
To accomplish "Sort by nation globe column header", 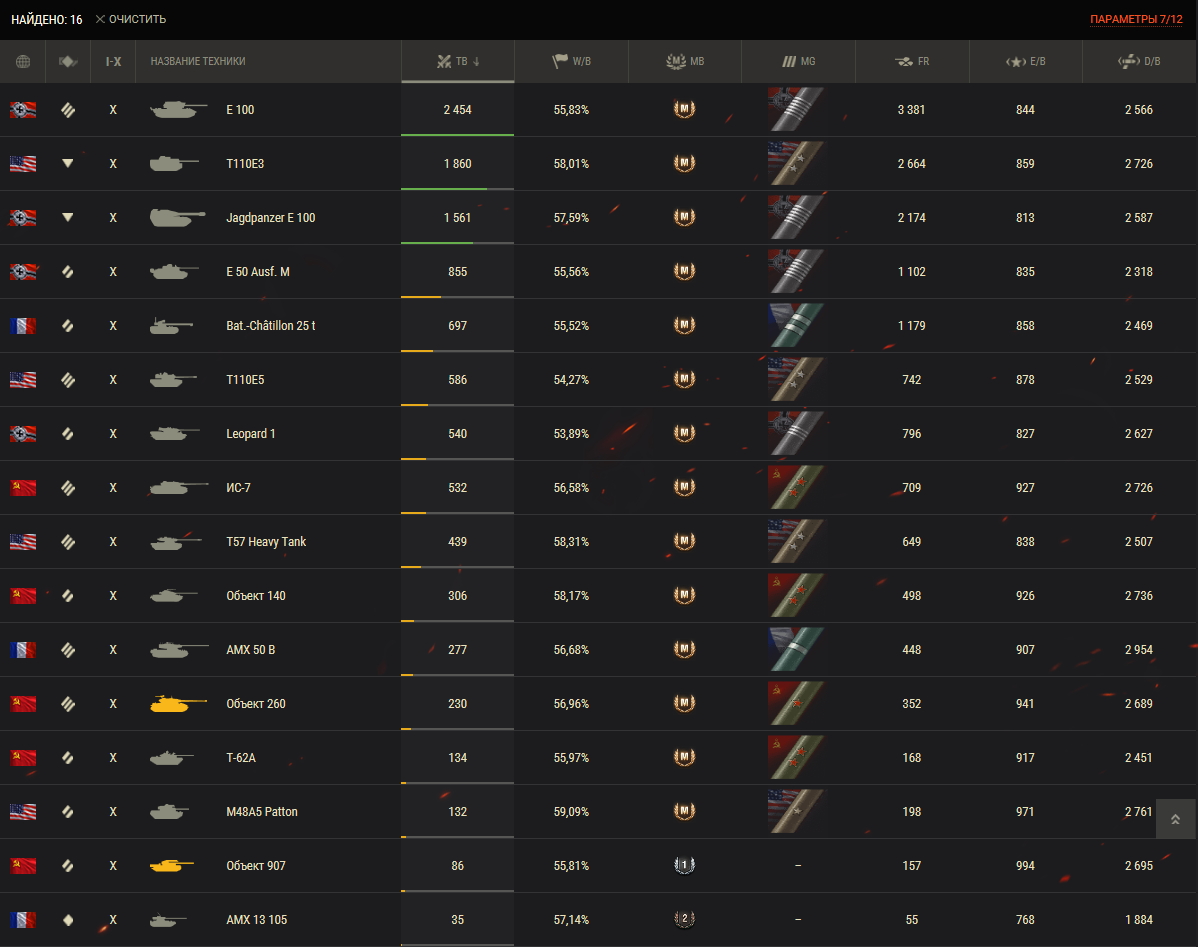I will click(23, 61).
